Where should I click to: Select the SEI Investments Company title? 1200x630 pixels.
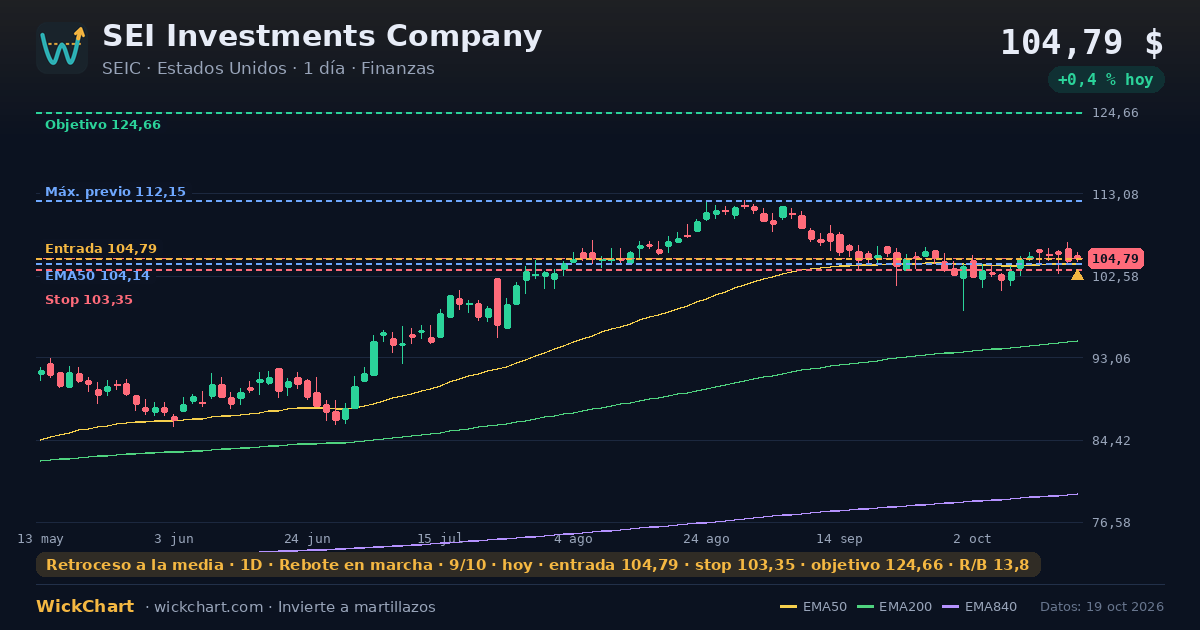[x=322, y=36]
